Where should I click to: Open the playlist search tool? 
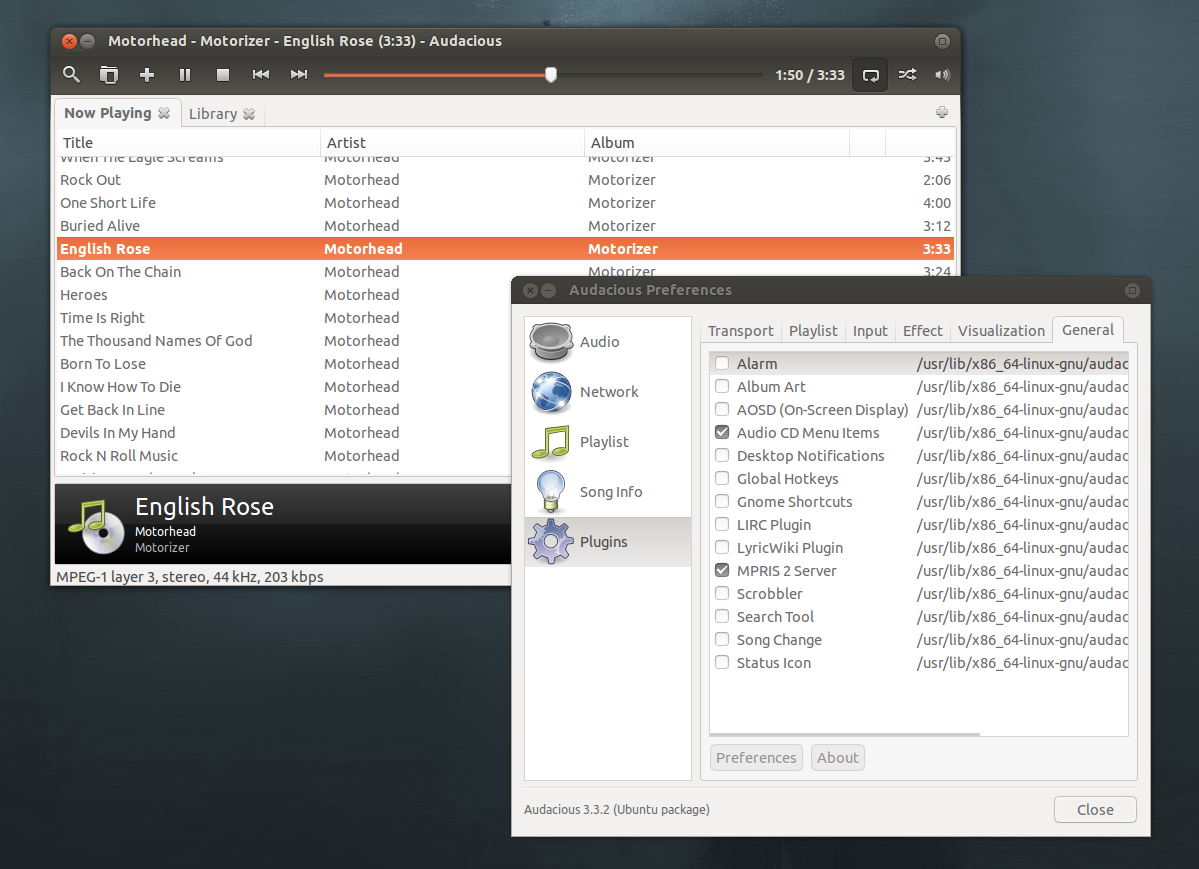point(70,74)
